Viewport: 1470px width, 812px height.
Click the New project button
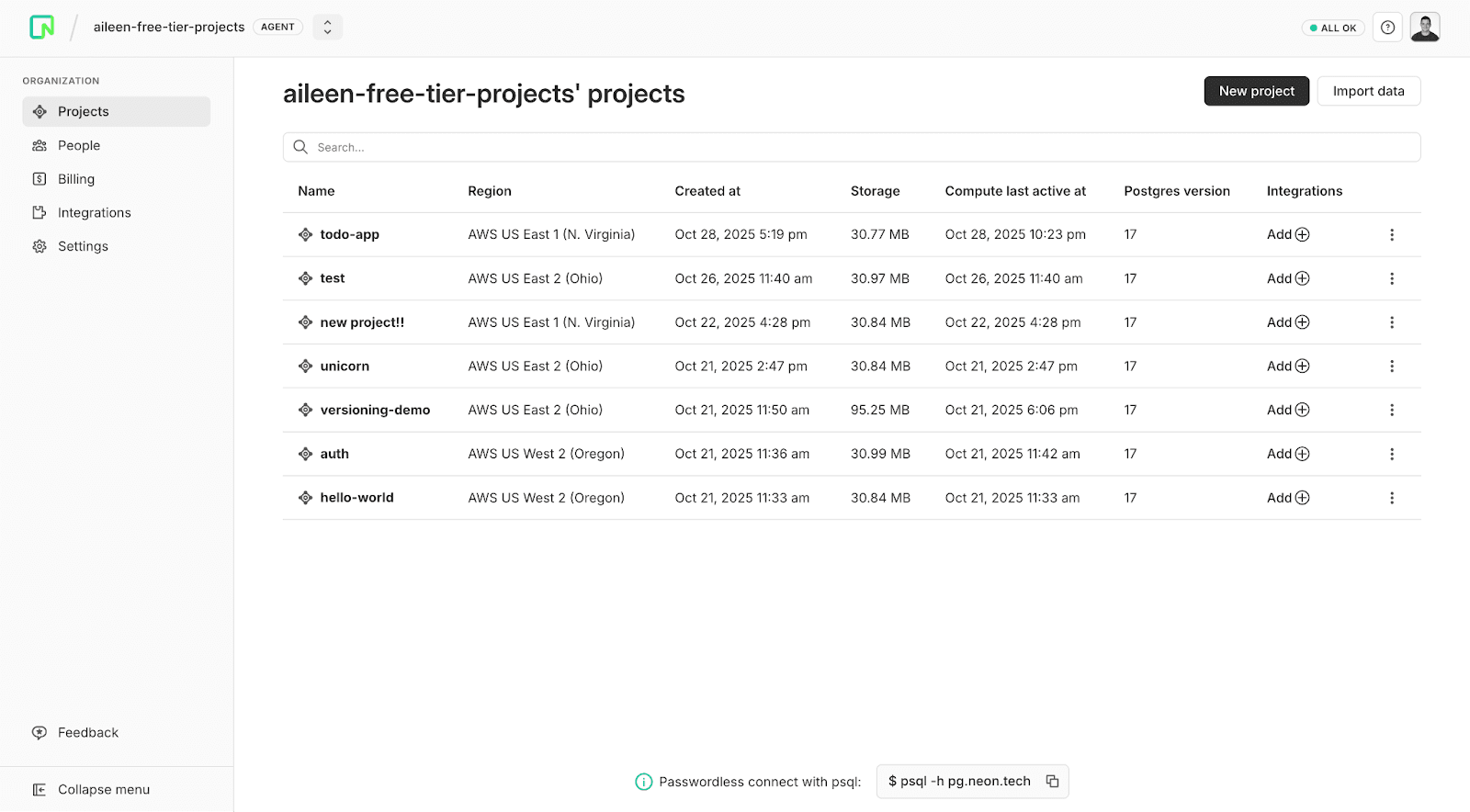[x=1256, y=91]
